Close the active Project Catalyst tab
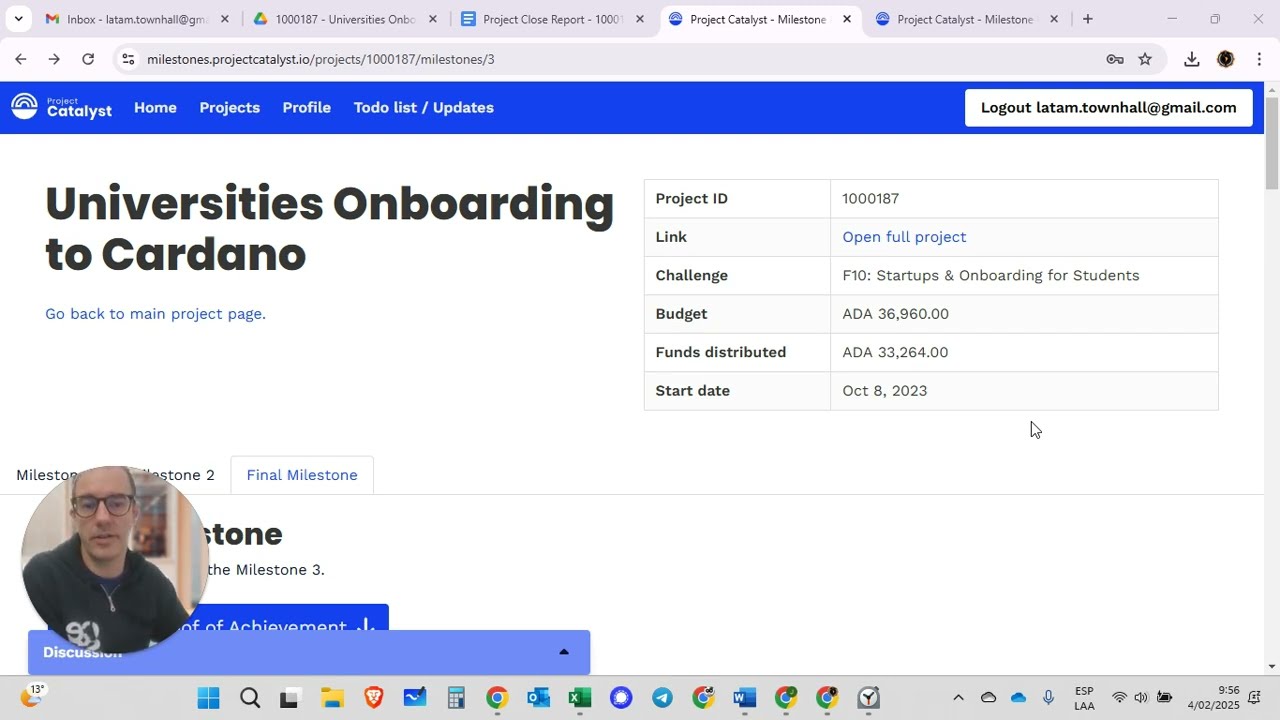The height and width of the screenshot is (720, 1280). pyautogui.click(x=846, y=19)
